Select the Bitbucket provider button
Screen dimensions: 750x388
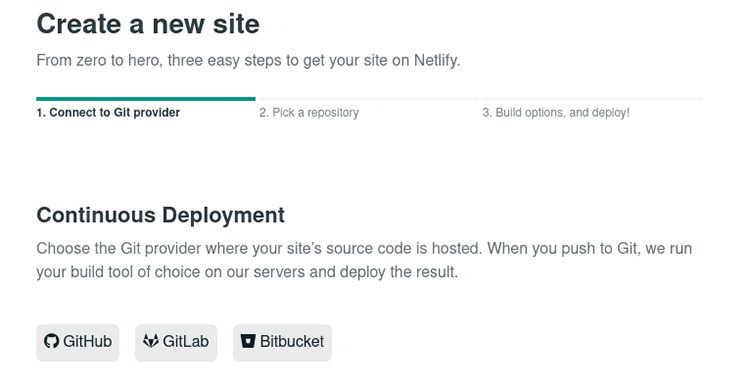[282, 343]
